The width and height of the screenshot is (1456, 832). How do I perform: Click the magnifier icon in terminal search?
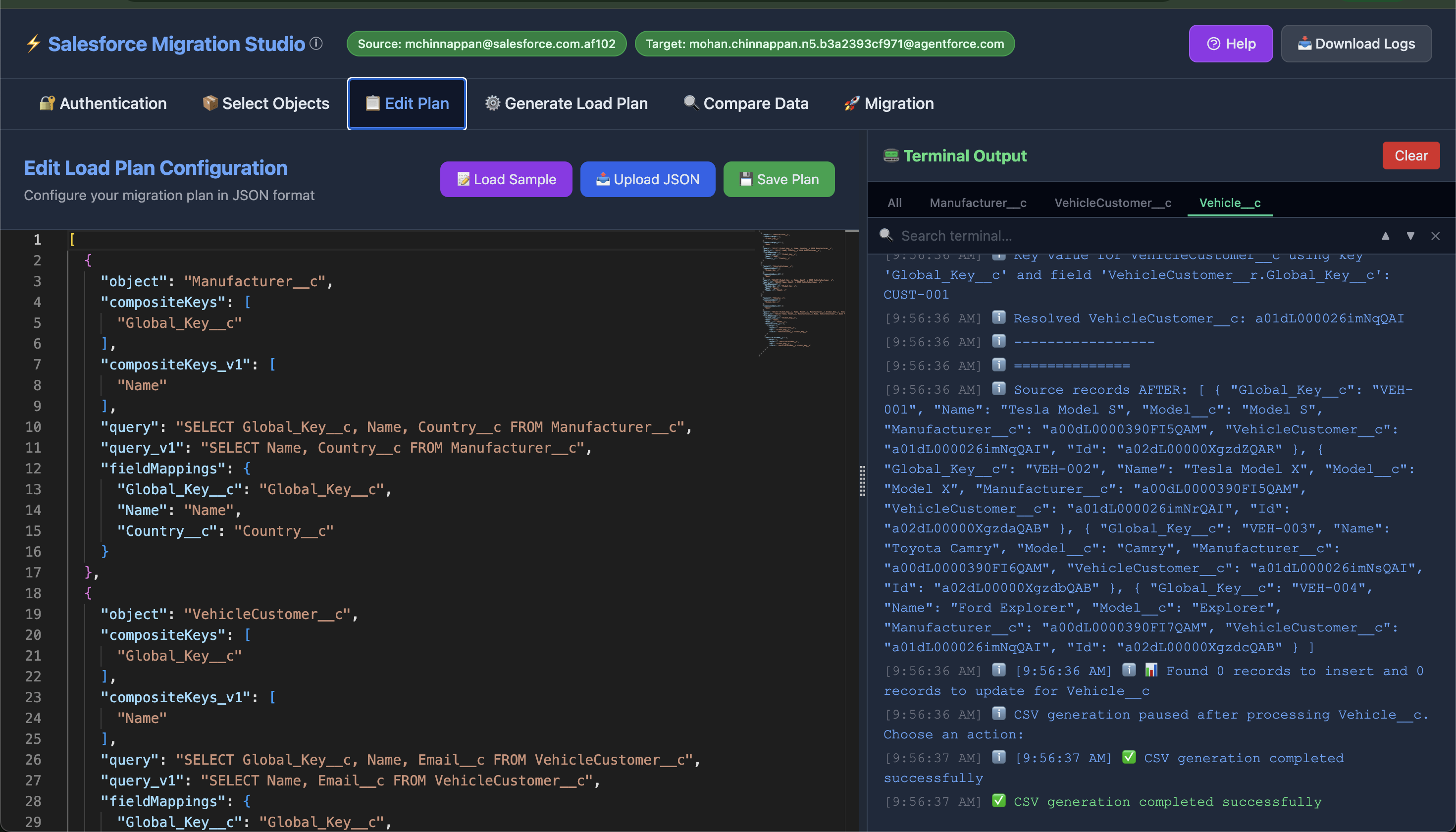pyautogui.click(x=886, y=235)
